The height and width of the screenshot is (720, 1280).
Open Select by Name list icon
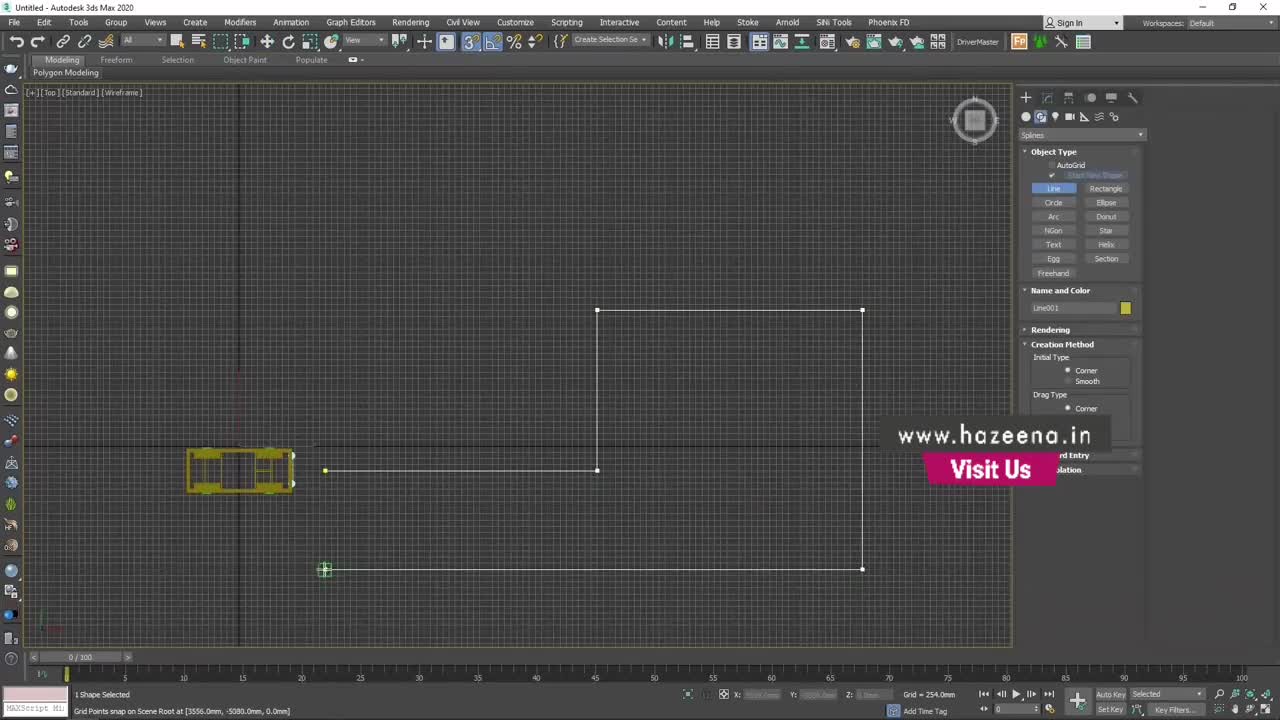[x=198, y=41]
